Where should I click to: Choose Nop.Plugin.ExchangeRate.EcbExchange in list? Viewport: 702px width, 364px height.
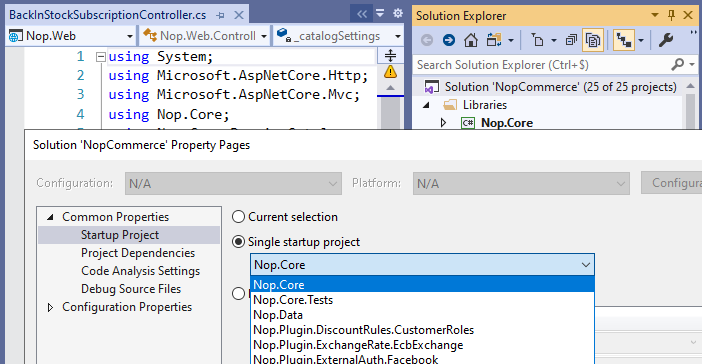[423, 345]
